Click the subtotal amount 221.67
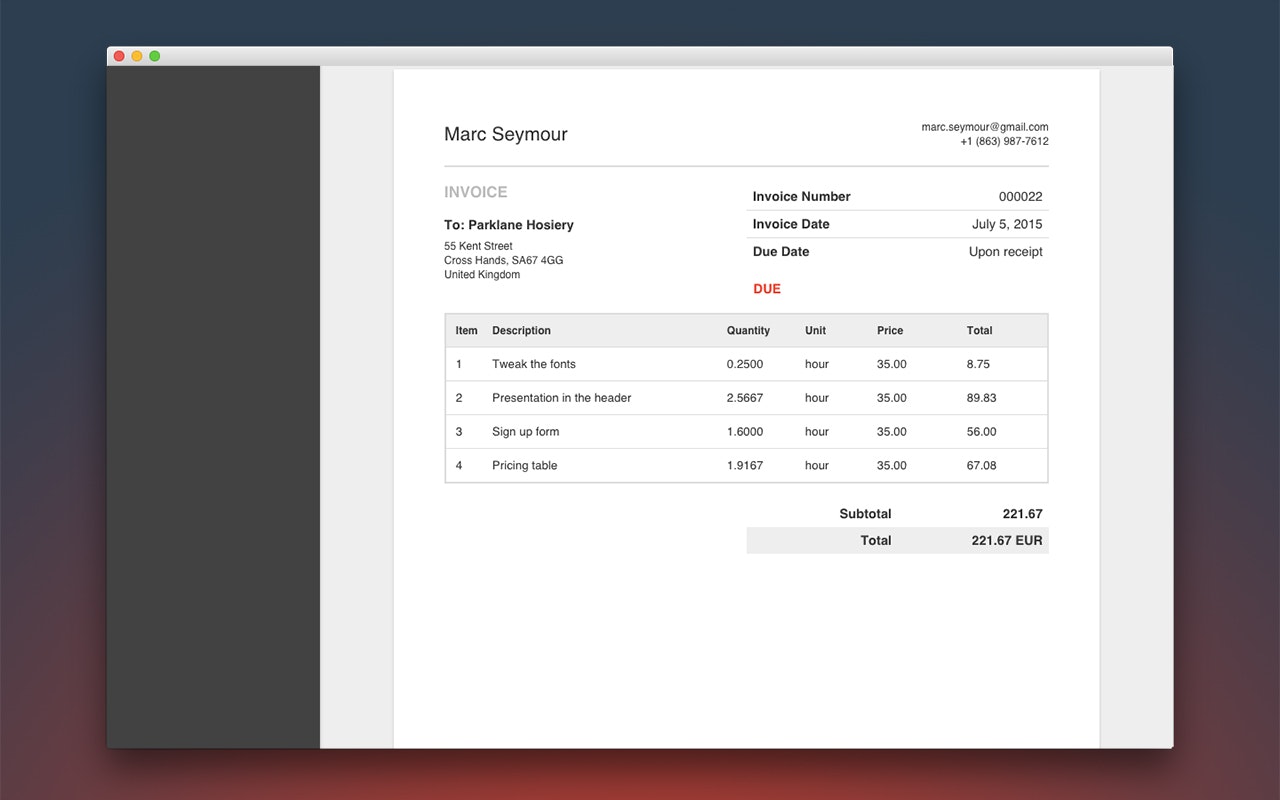The height and width of the screenshot is (800, 1280). [1023, 514]
